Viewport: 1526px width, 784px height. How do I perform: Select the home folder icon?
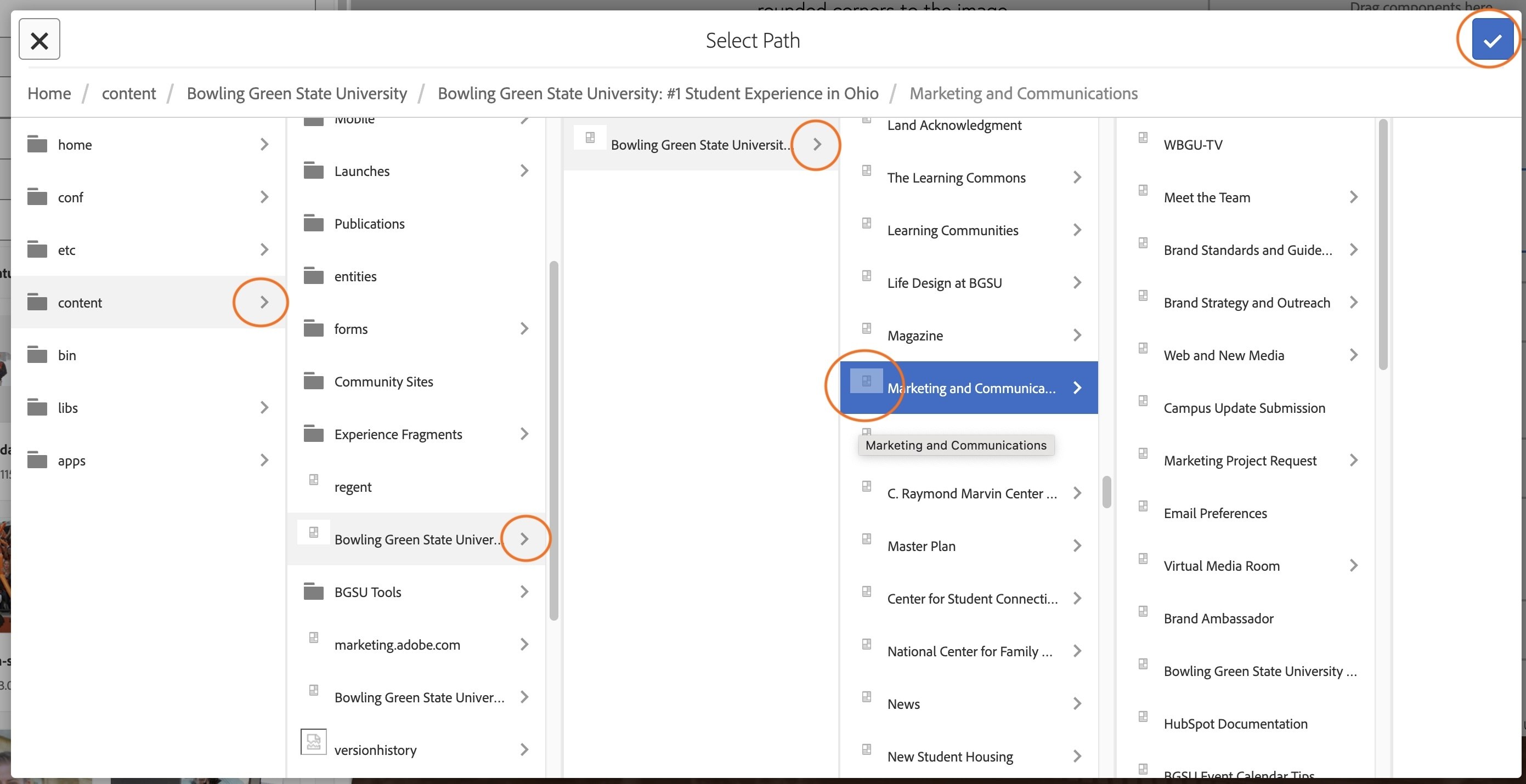(37, 144)
